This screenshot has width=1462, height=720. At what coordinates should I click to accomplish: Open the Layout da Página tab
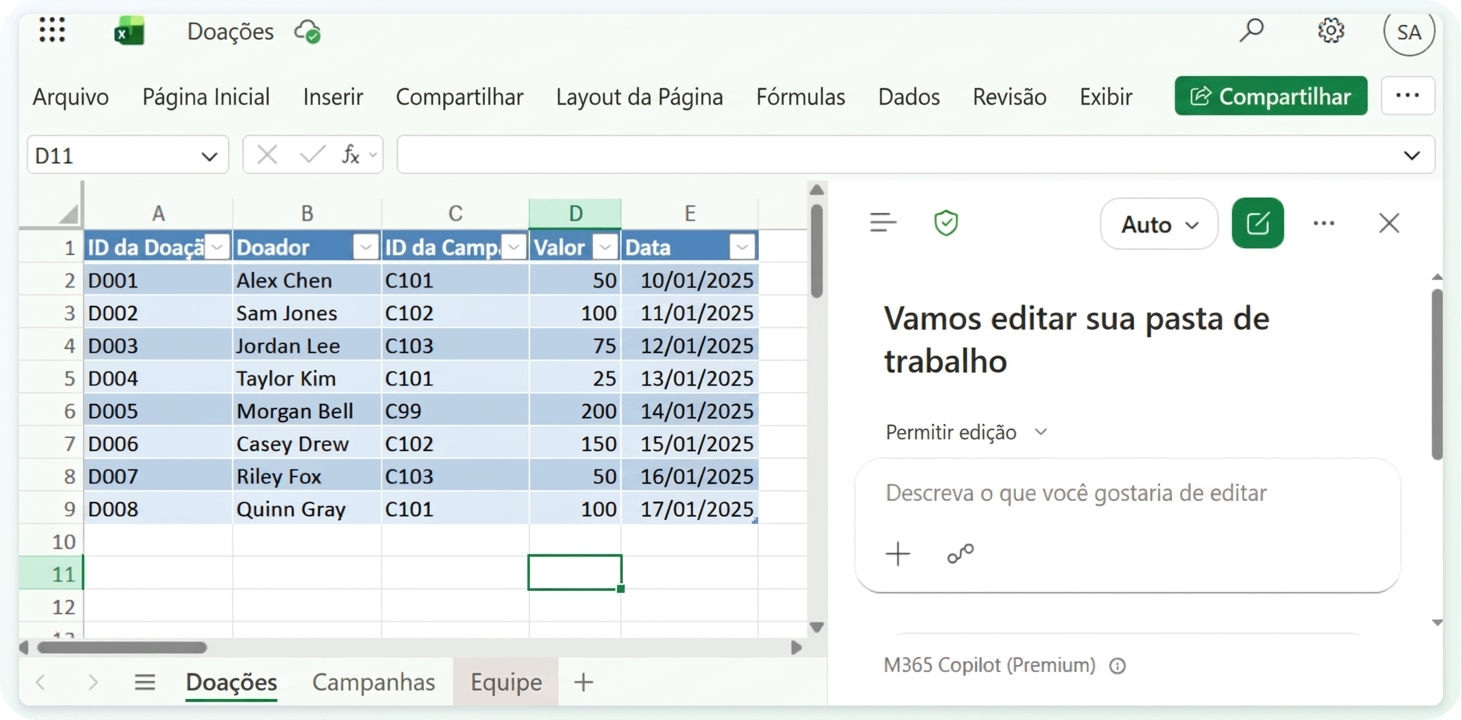click(x=639, y=97)
